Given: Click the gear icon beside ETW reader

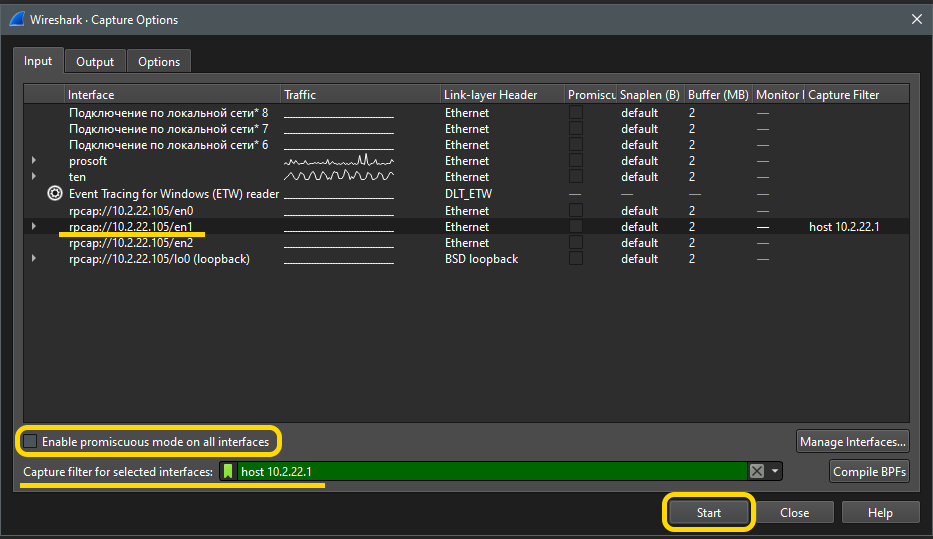Looking at the screenshot, I should [55, 193].
